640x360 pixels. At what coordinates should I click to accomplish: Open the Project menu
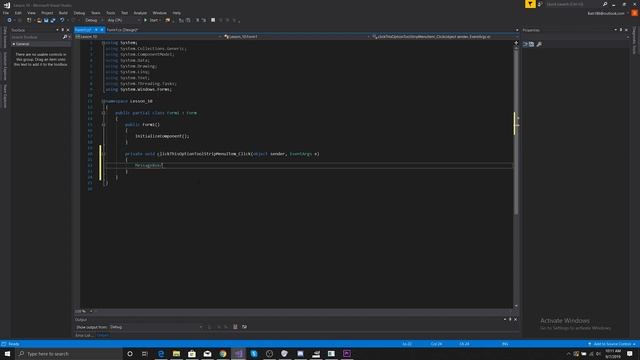click(x=47, y=13)
